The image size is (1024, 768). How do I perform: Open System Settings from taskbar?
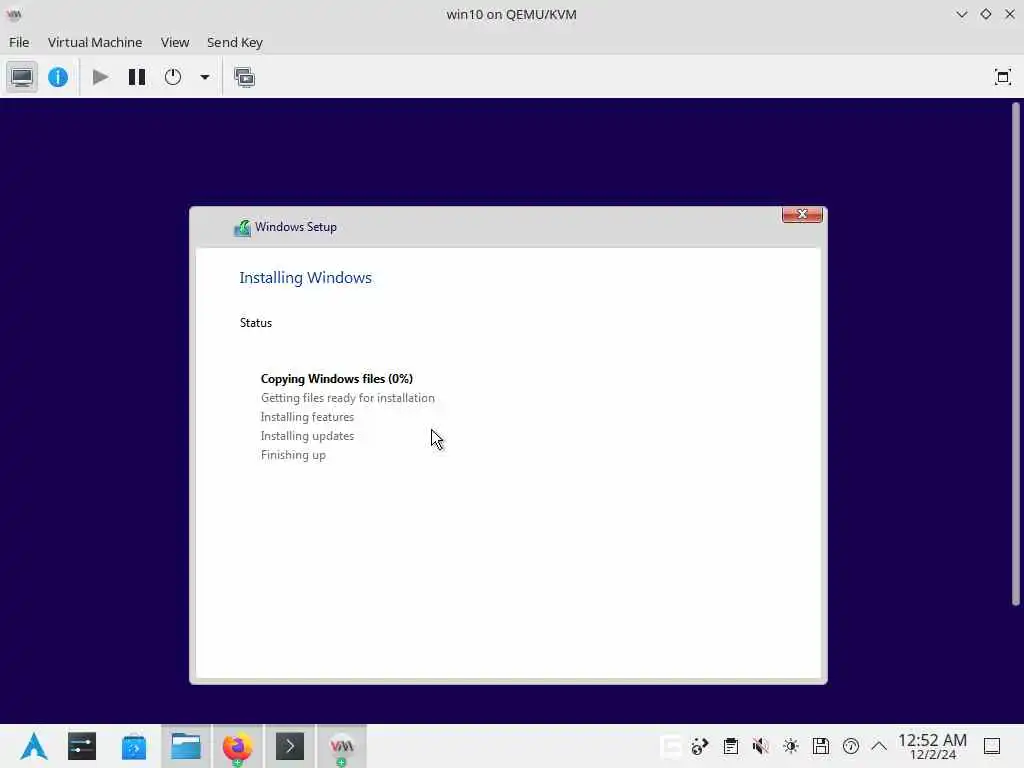(82, 746)
